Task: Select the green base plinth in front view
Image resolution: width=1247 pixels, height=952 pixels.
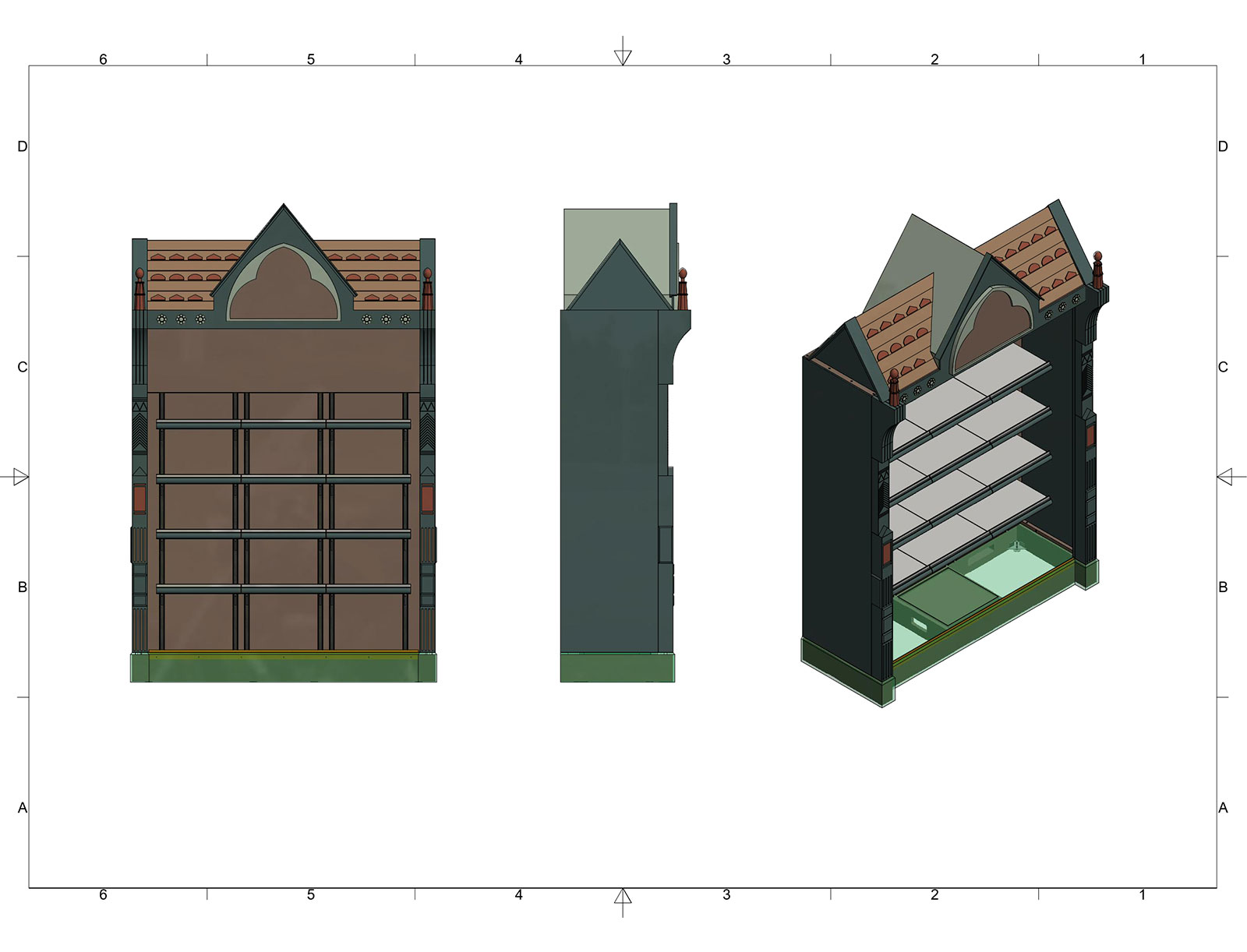Action: click(283, 668)
